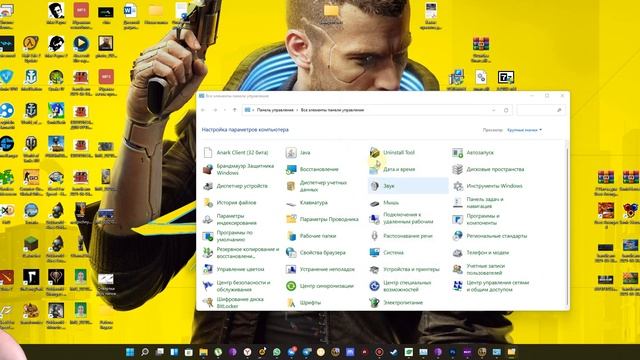Open Распознавание речи
The height and width of the screenshot is (360, 640).
401,236
